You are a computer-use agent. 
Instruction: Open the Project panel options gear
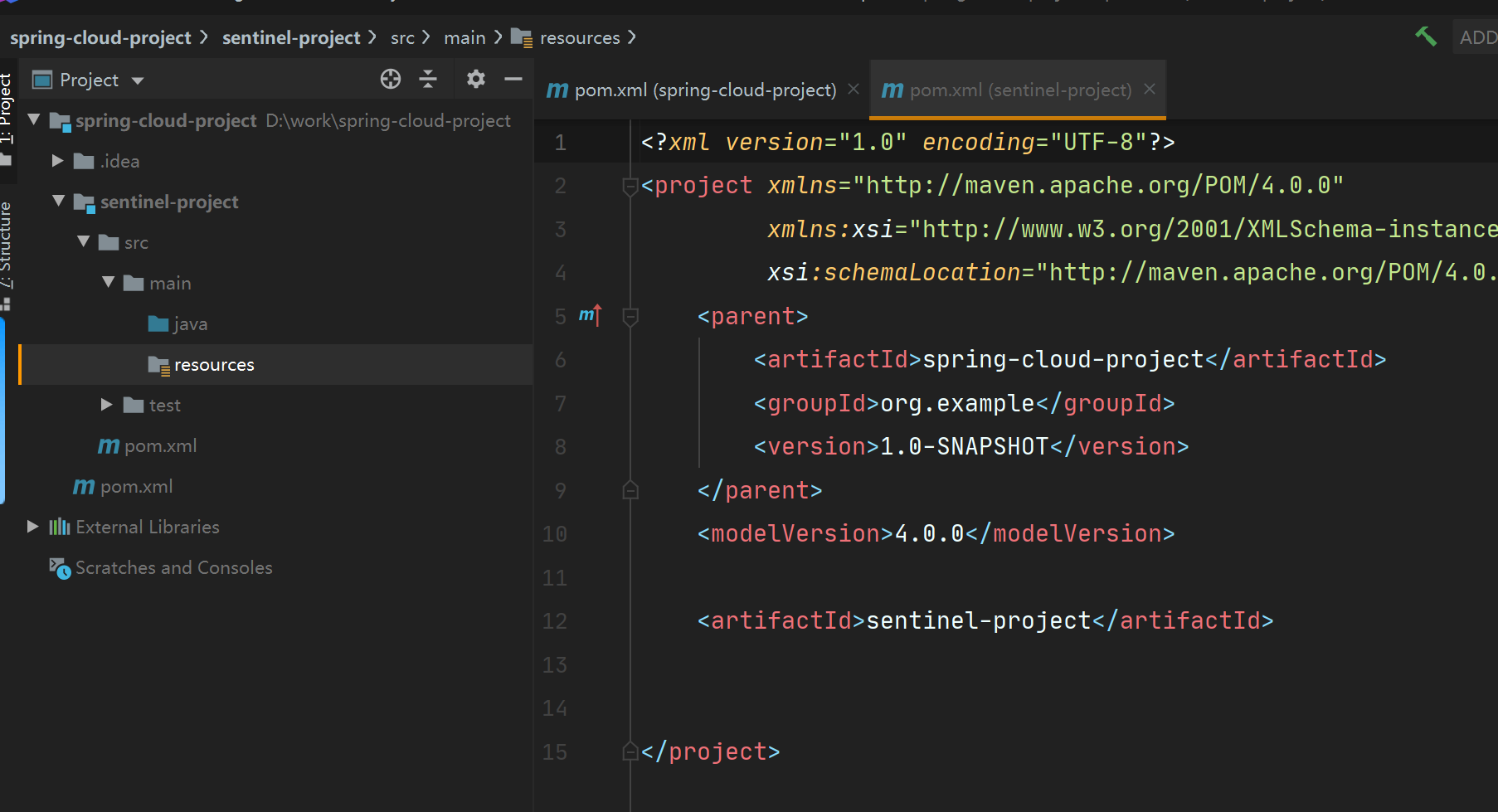coord(475,79)
